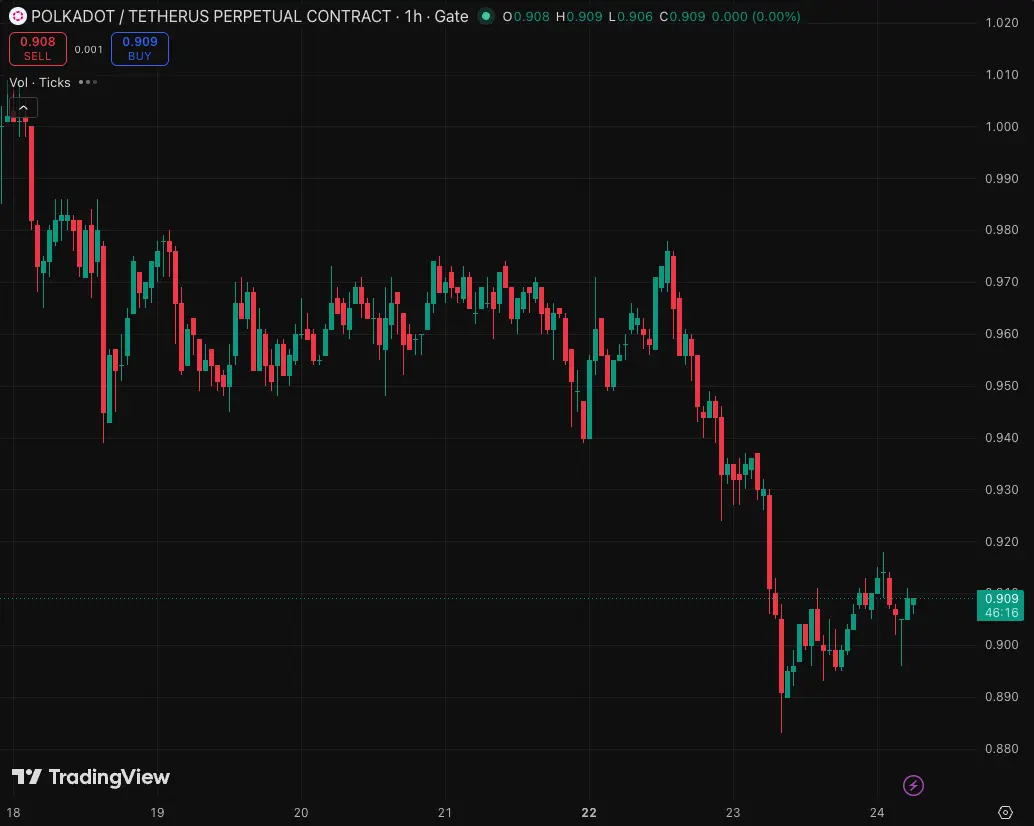Click the Vol · Ticks indicator label
The image size is (1034, 826).
coord(40,82)
